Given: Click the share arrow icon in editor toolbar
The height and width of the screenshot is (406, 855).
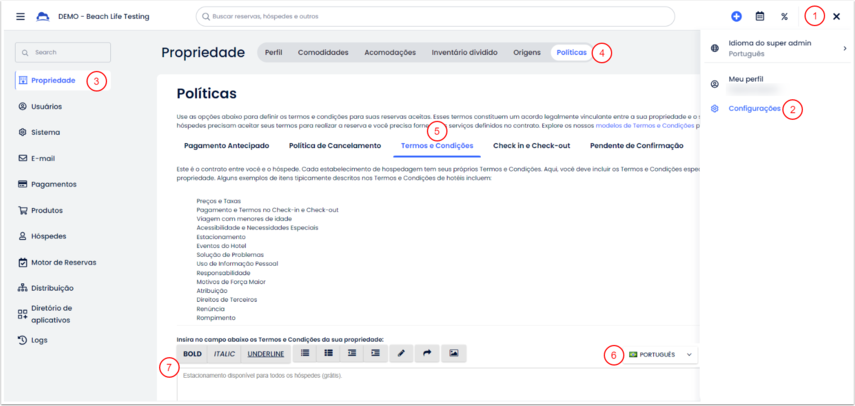Looking at the screenshot, I should point(428,354).
